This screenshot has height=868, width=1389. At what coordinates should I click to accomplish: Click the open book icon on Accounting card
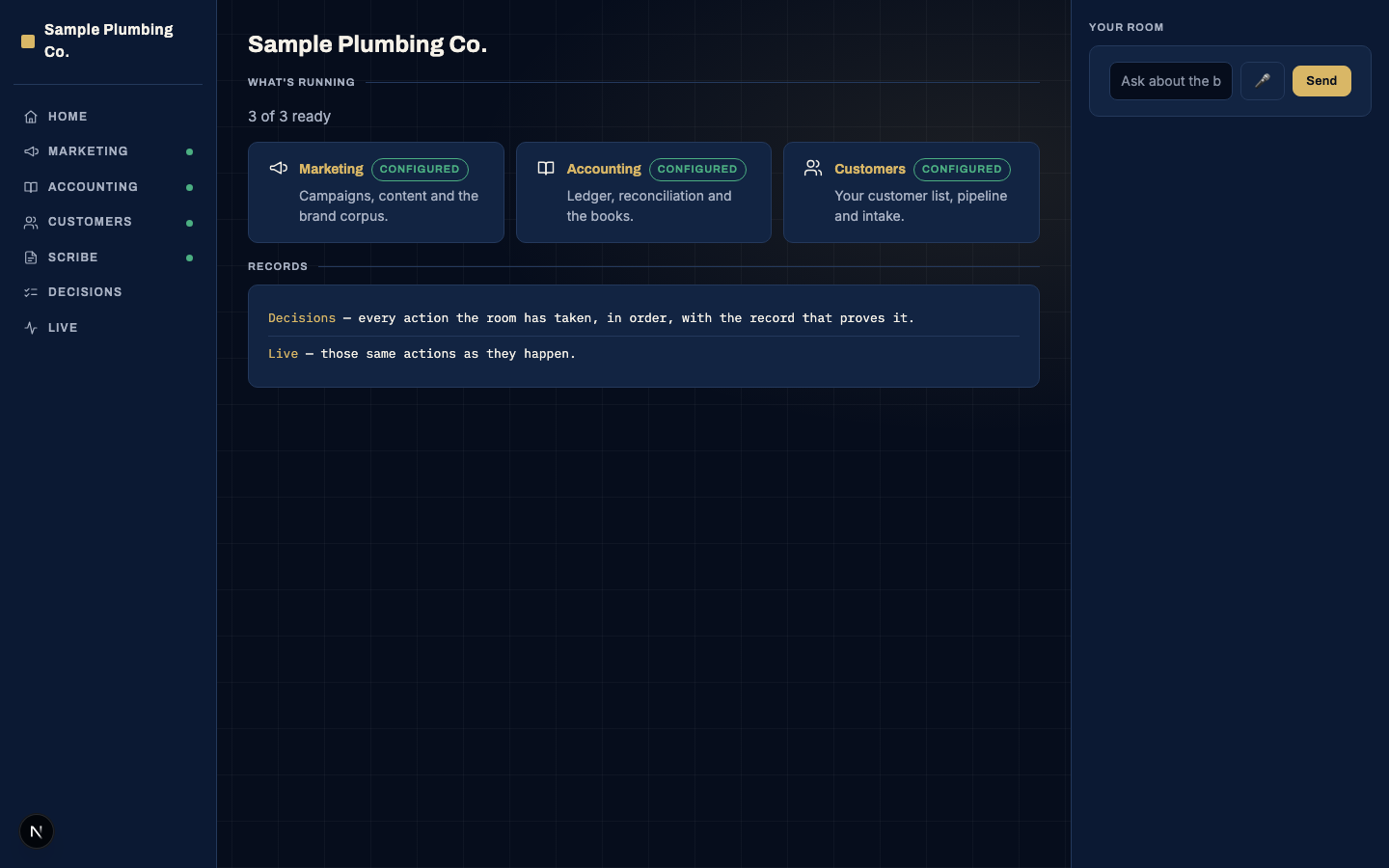point(546,168)
